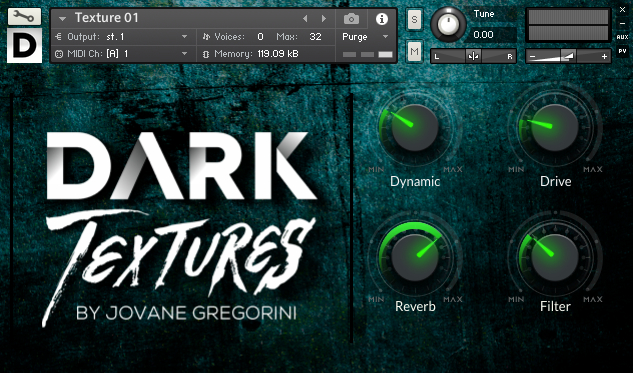Viewport: 633px width, 373px height.
Task: Click the D instrument logo icon
Action: [x=24, y=45]
